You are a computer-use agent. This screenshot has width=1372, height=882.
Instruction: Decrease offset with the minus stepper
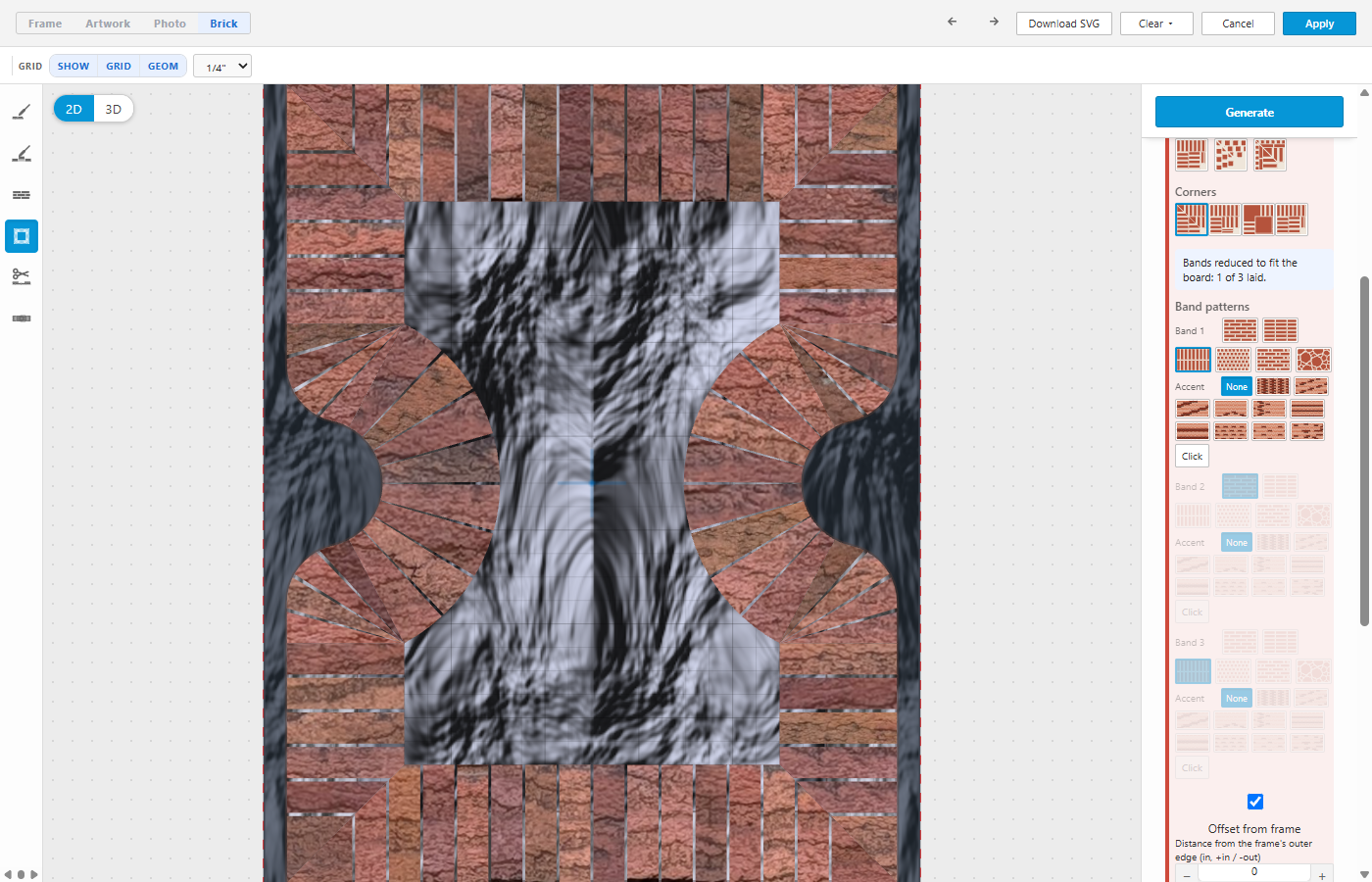pos(1187,874)
